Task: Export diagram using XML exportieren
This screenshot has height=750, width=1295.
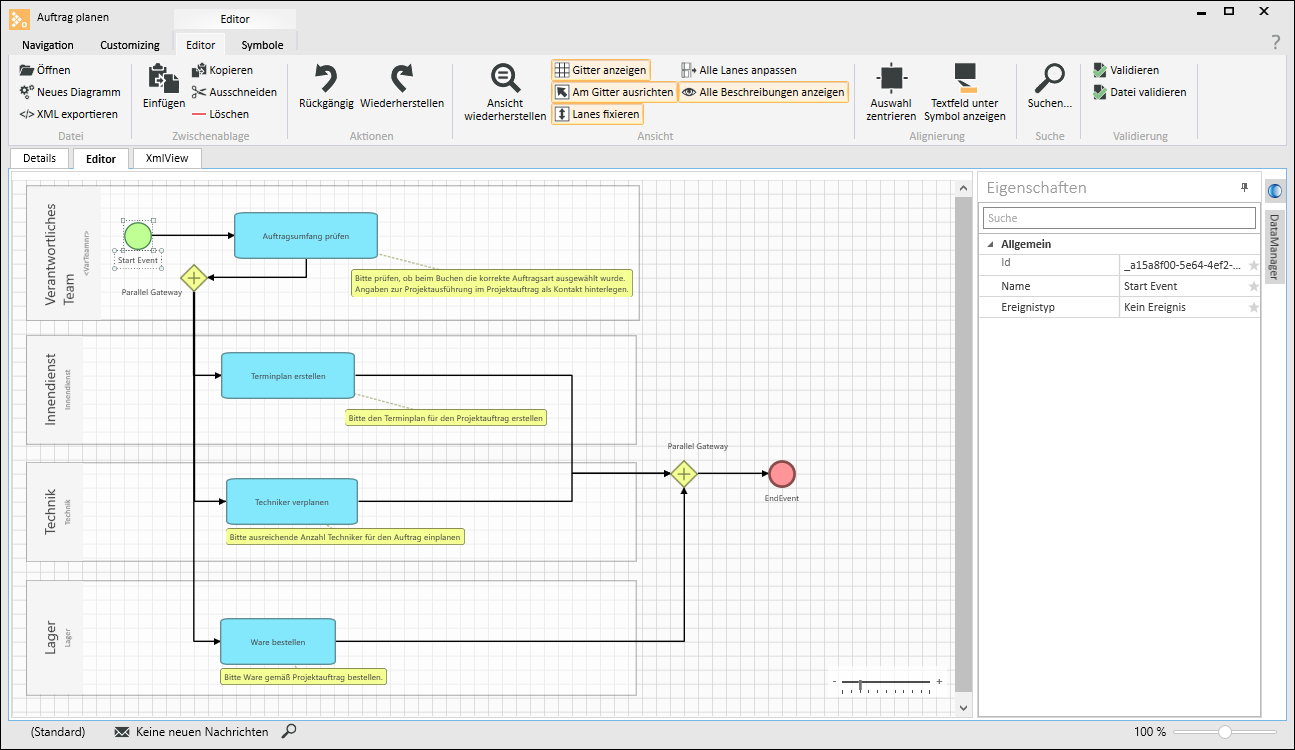Action: (x=68, y=114)
